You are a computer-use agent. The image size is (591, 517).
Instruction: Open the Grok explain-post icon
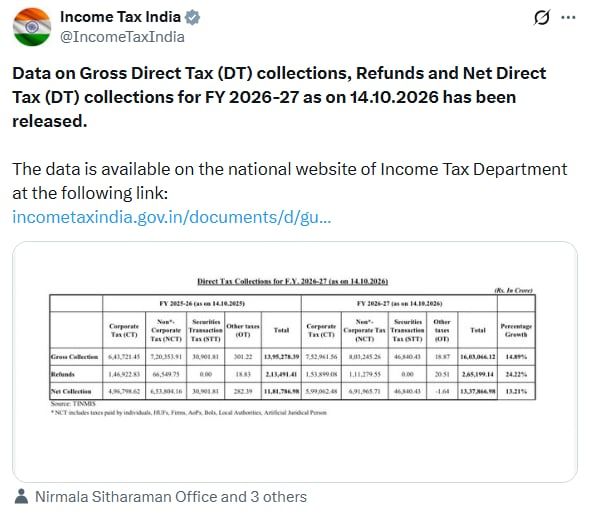click(542, 17)
